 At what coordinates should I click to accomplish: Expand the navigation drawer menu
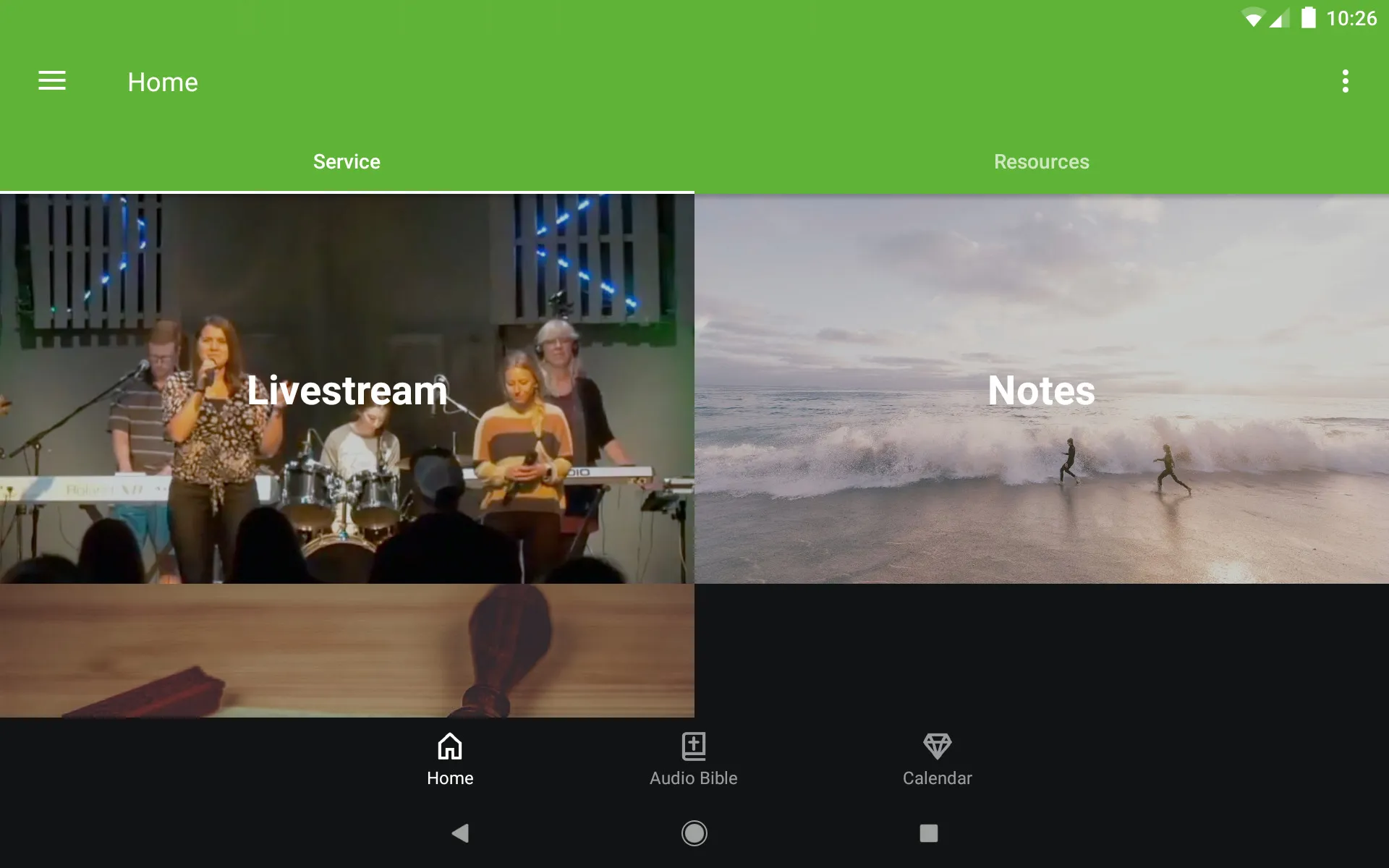pyautogui.click(x=52, y=82)
